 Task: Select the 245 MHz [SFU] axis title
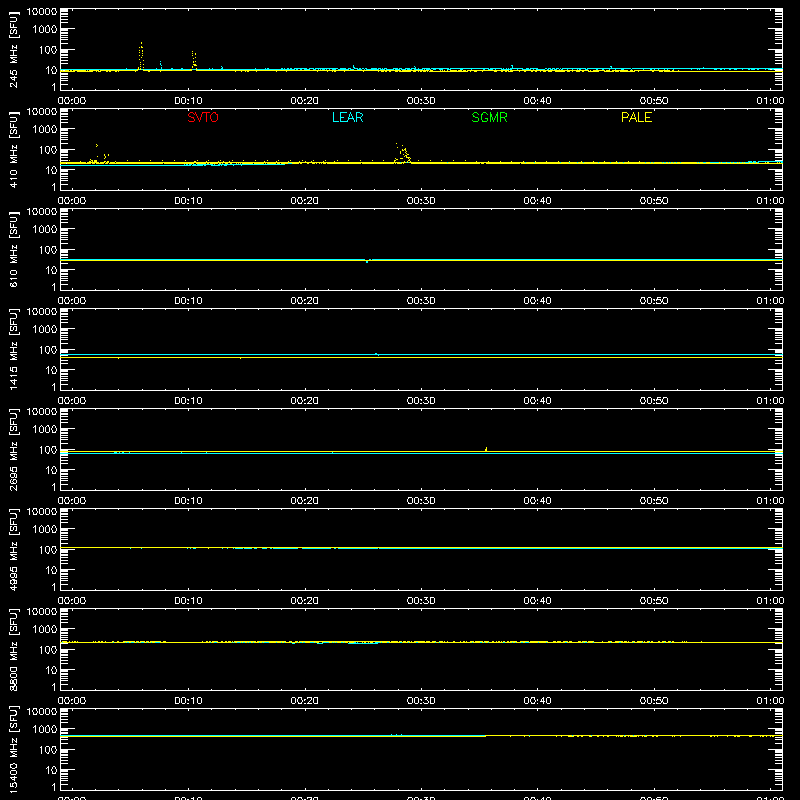tap(14, 49)
